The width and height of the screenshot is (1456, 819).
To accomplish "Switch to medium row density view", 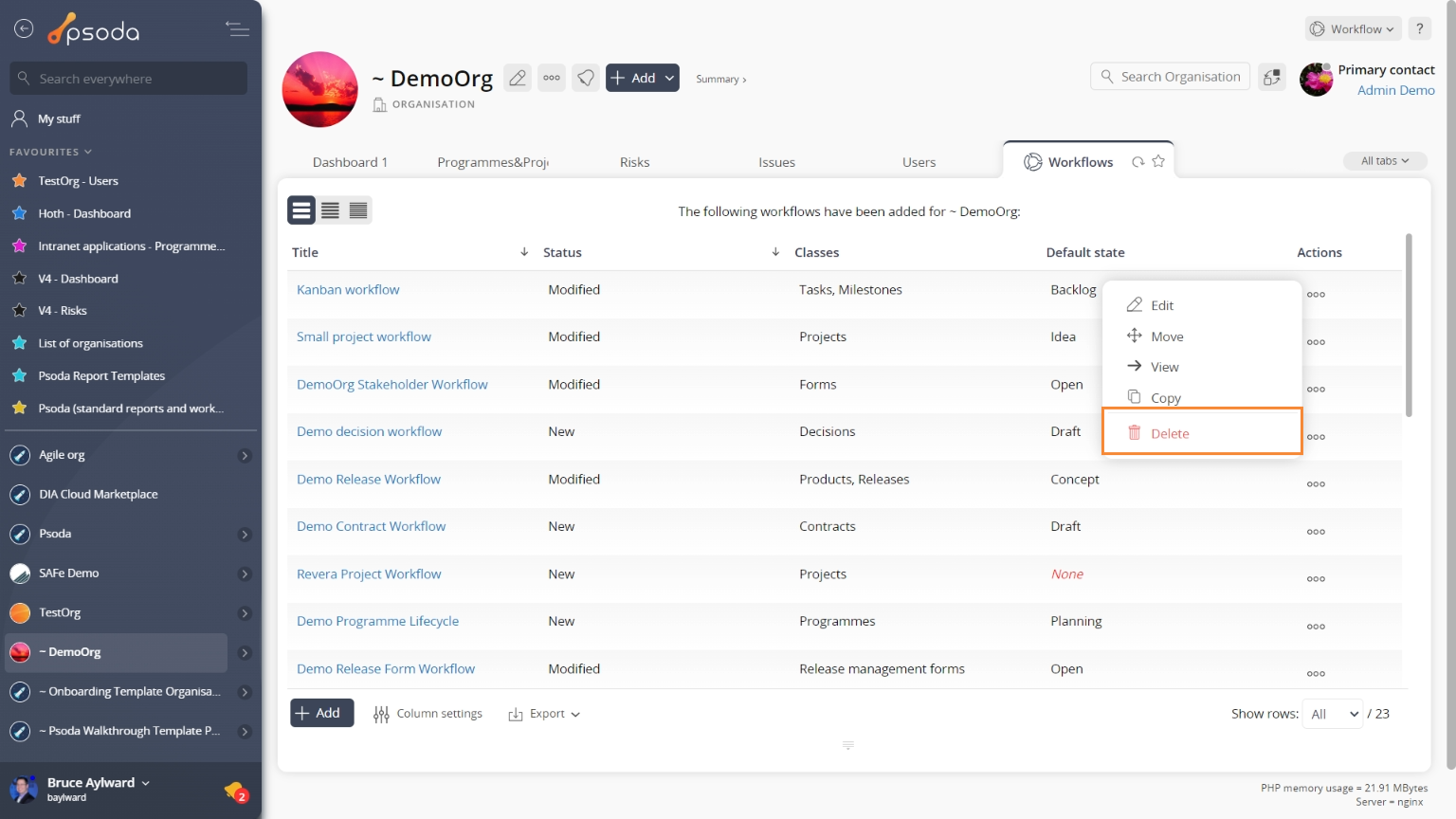I will [330, 210].
